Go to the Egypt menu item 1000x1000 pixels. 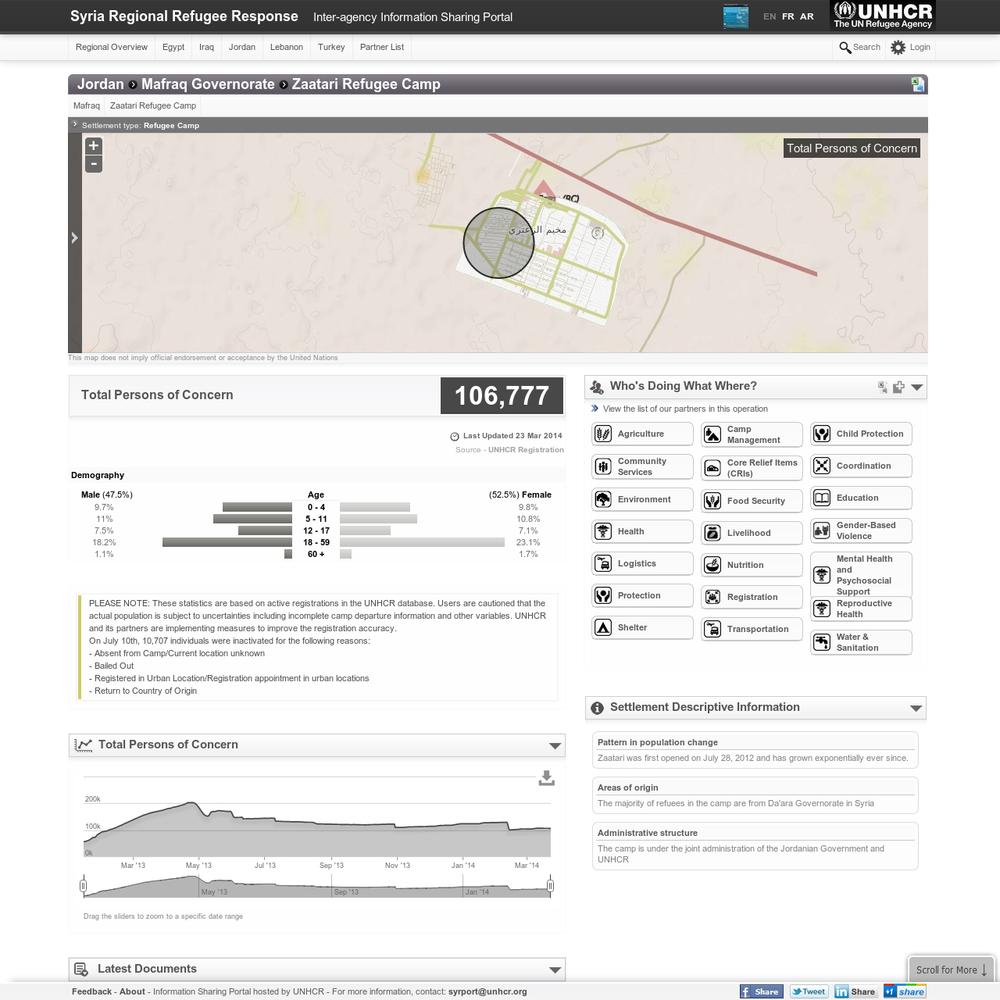[173, 47]
